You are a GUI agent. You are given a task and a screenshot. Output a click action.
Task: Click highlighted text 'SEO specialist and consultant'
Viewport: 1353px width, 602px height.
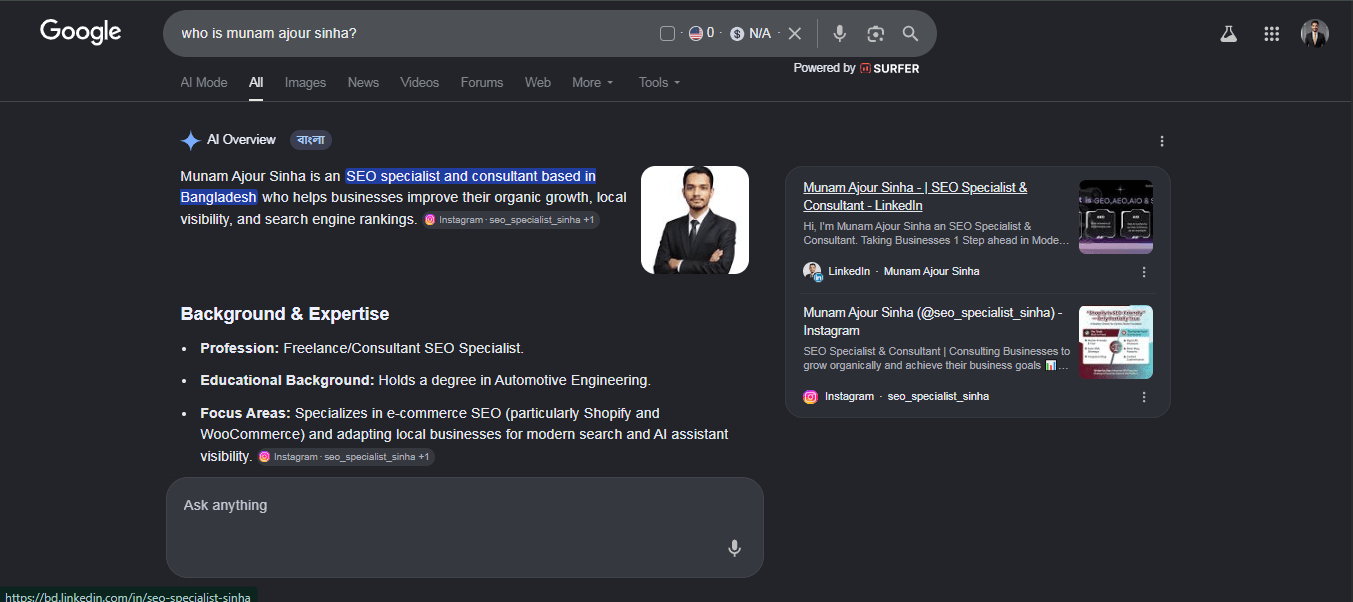(455, 176)
